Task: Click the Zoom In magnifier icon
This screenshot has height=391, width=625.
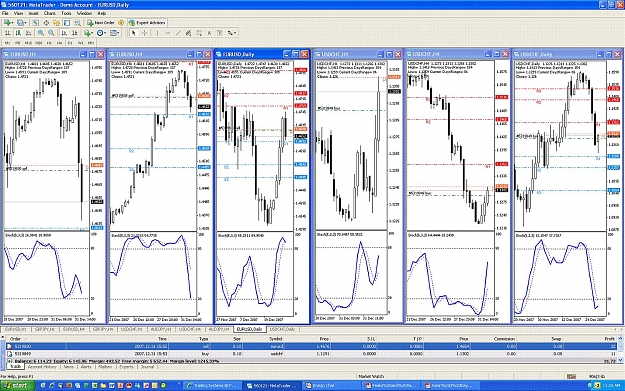Action: click(41, 33)
